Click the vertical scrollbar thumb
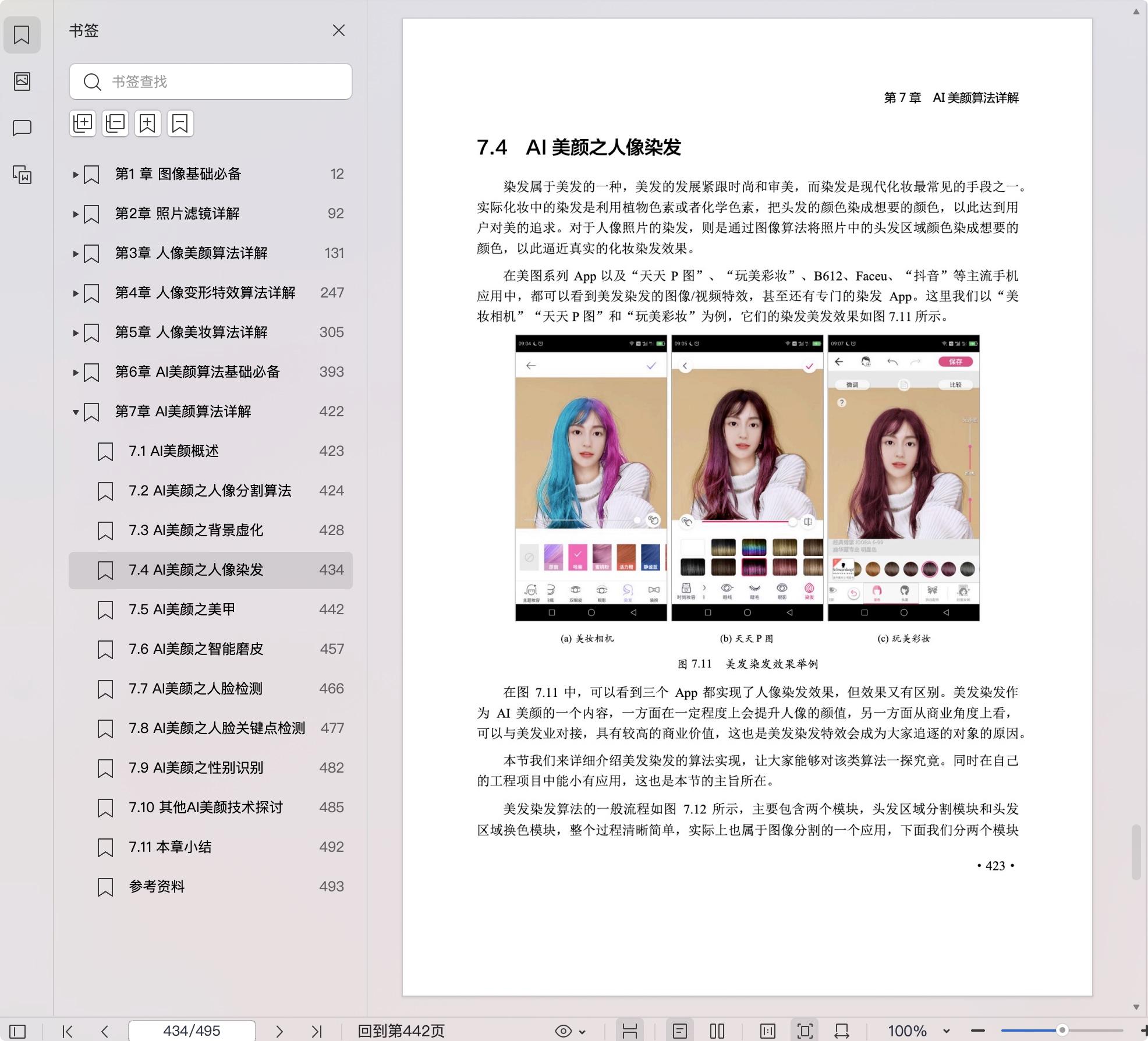The height and width of the screenshot is (1041, 1148). (1136, 852)
